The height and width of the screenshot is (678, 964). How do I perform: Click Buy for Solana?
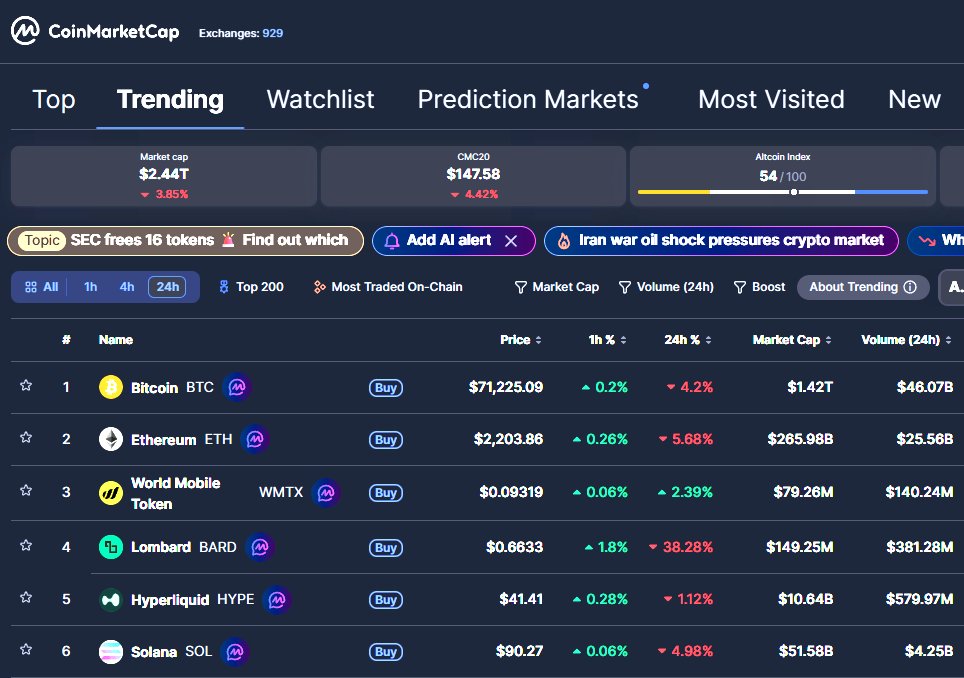(385, 652)
